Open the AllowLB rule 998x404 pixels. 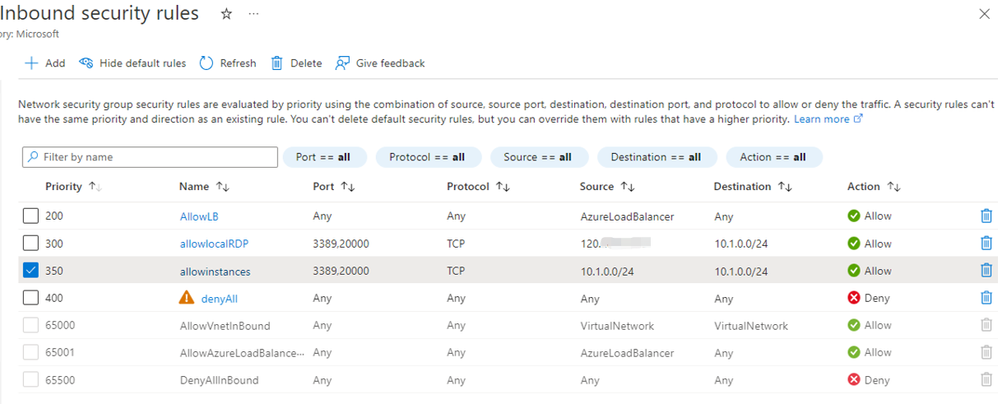point(199,216)
